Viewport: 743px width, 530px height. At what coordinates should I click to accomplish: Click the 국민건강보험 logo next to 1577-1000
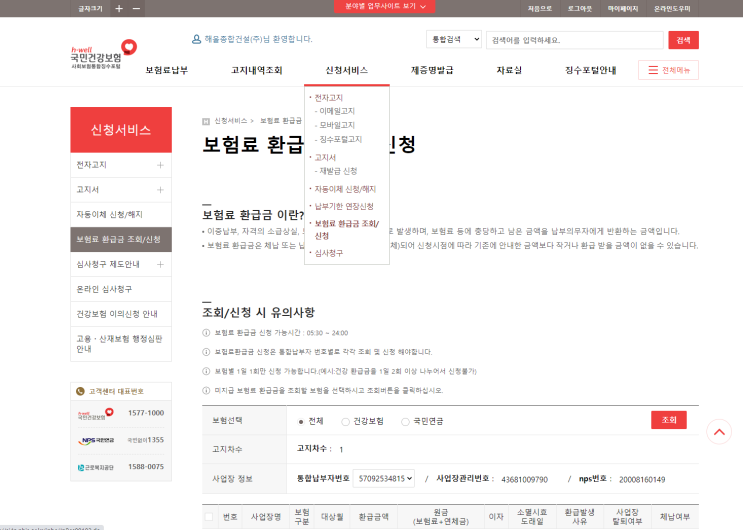coord(96,413)
